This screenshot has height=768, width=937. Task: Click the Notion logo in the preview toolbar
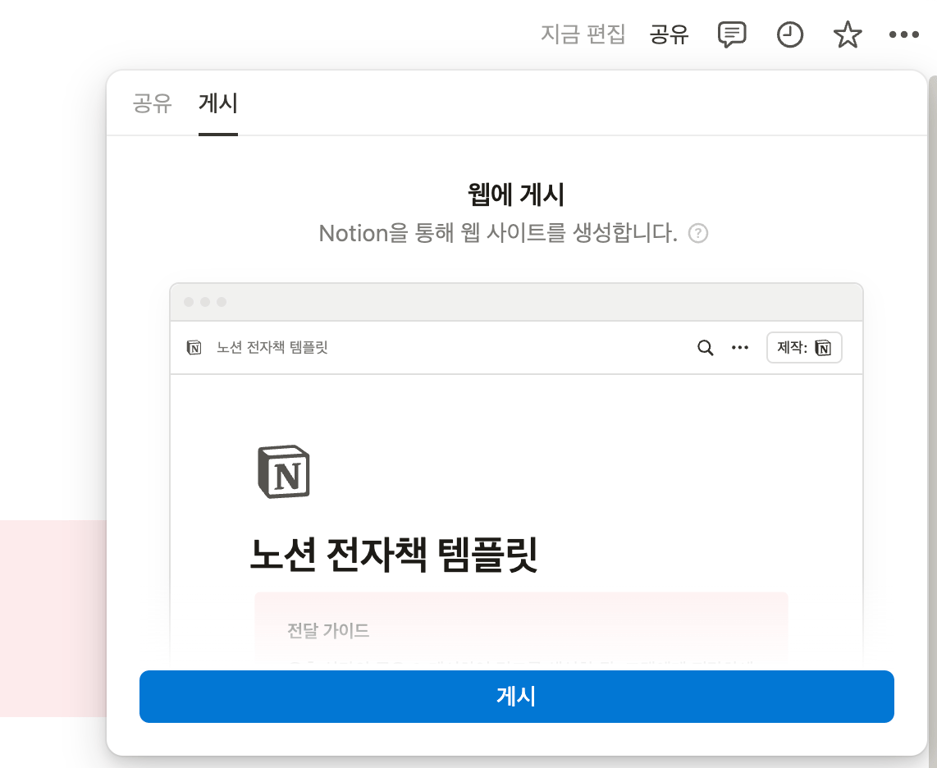pyautogui.click(x=193, y=347)
